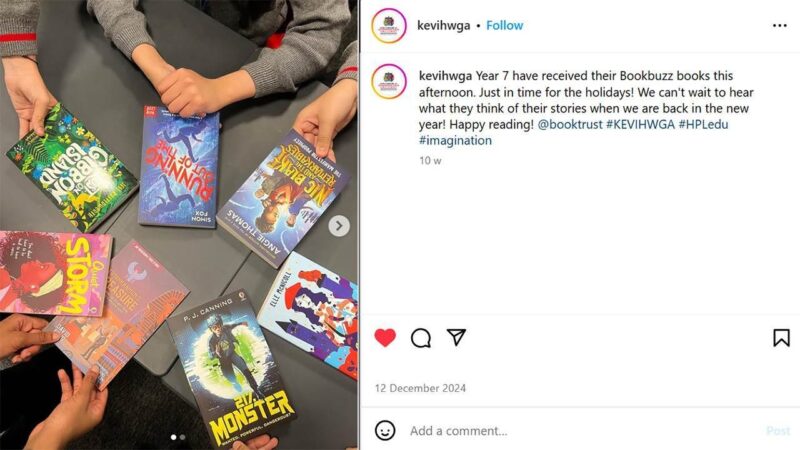The image size is (800, 450).
Task: Open the #imagination hashtag
Action: coord(455,141)
